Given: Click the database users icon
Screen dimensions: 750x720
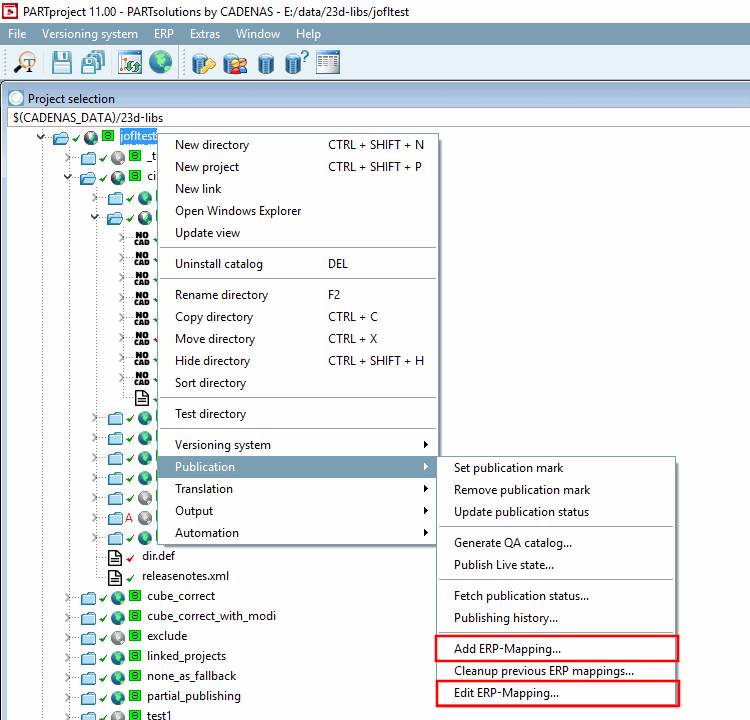Looking at the screenshot, I should [x=235, y=63].
